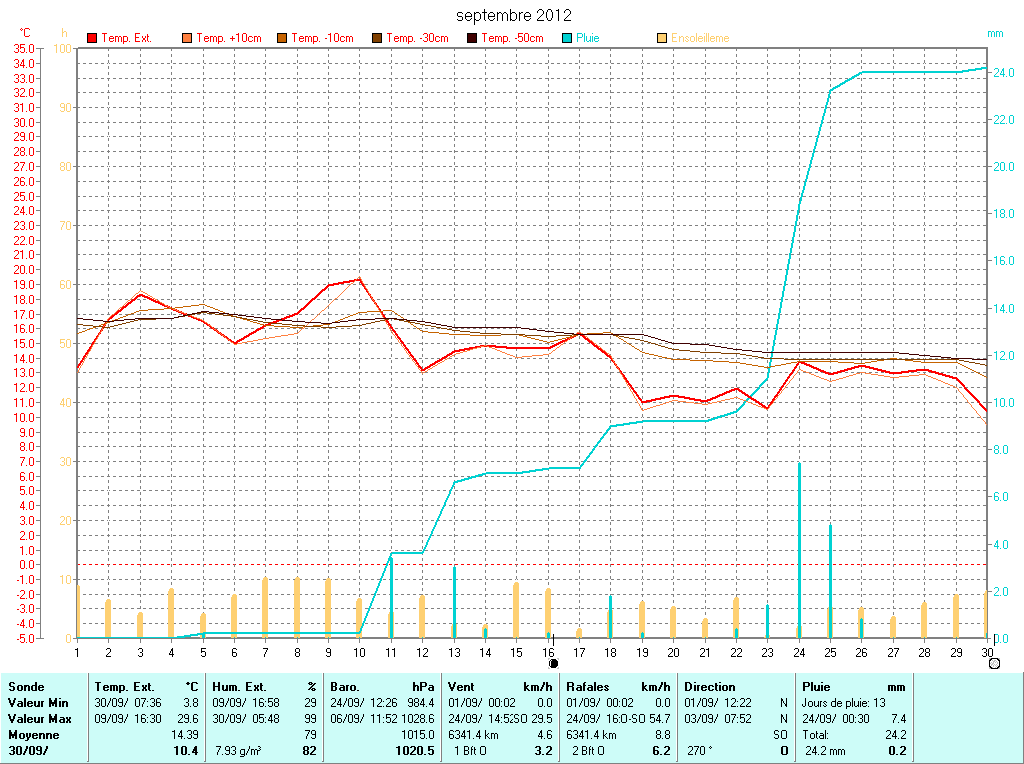Click the yellow Ensoleillement legend square

[662, 38]
